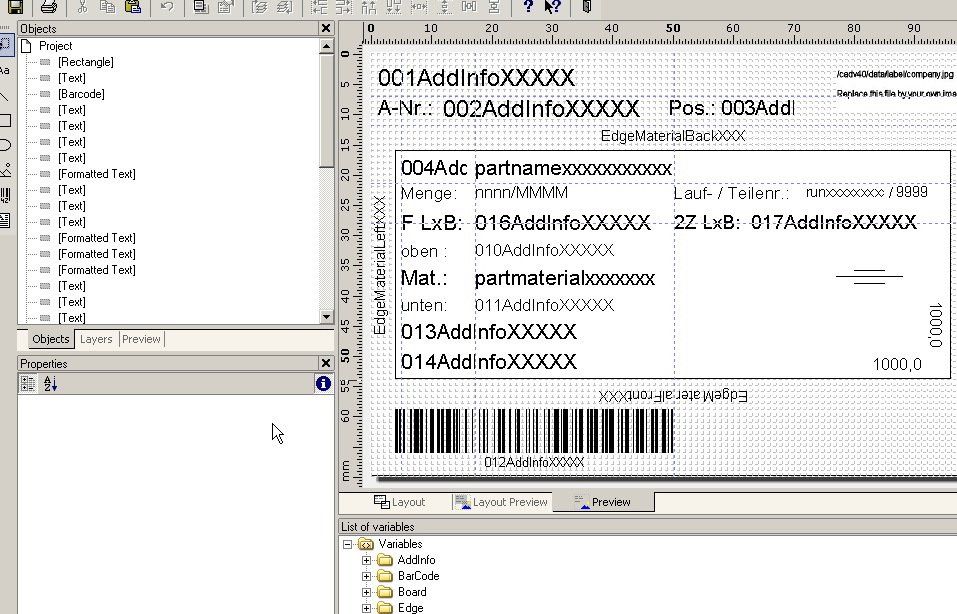
Task: Click the Objects list scrollbar thumb
Action: [326, 110]
